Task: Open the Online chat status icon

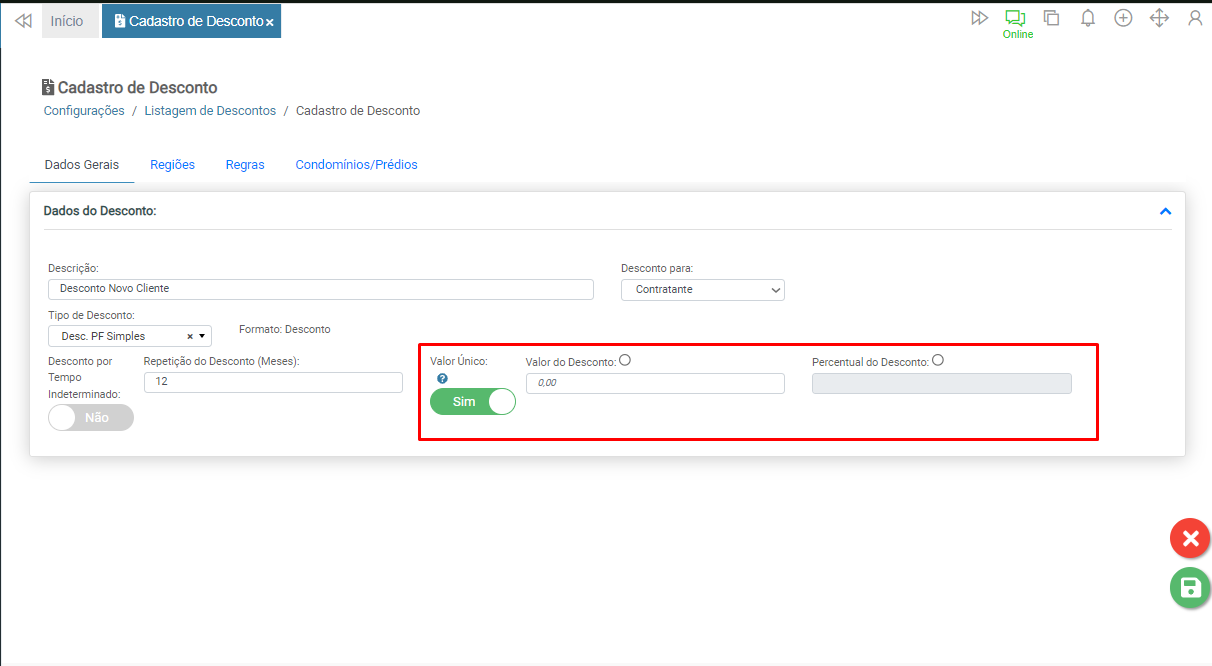Action: click(1016, 18)
